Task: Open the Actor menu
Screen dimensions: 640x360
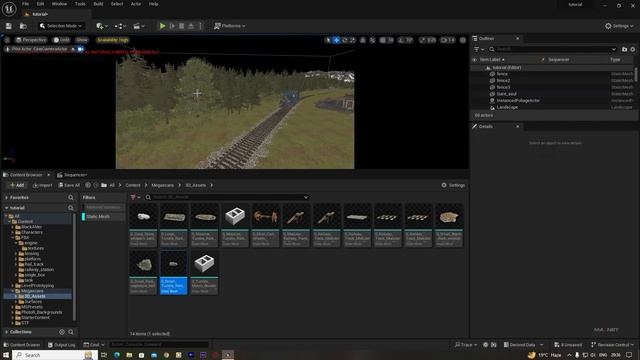Action: (136, 4)
